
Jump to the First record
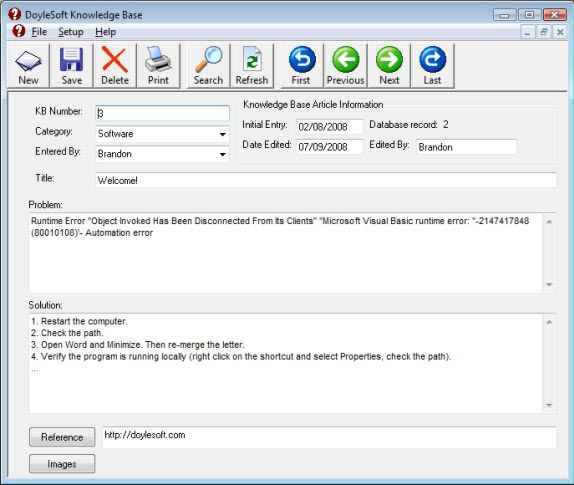tap(302, 66)
